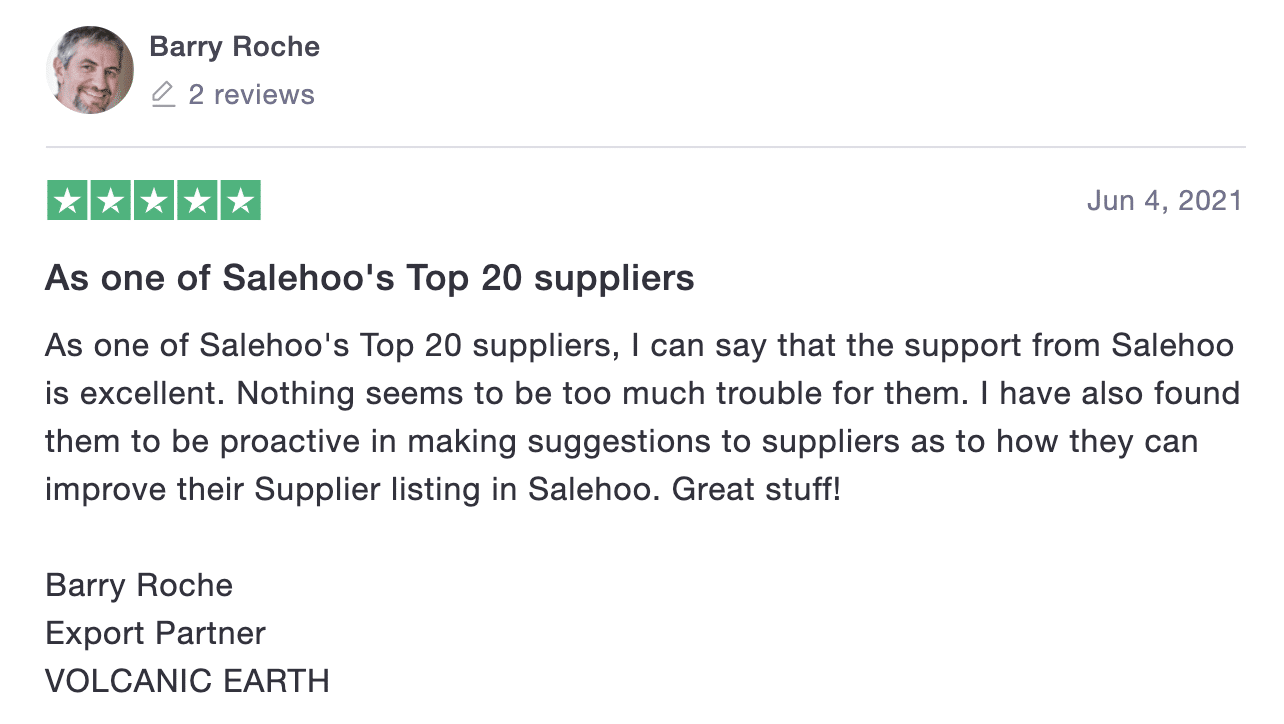The height and width of the screenshot is (724, 1284).
Task: Click the pencil reviews icon
Action: pyautogui.click(x=163, y=95)
